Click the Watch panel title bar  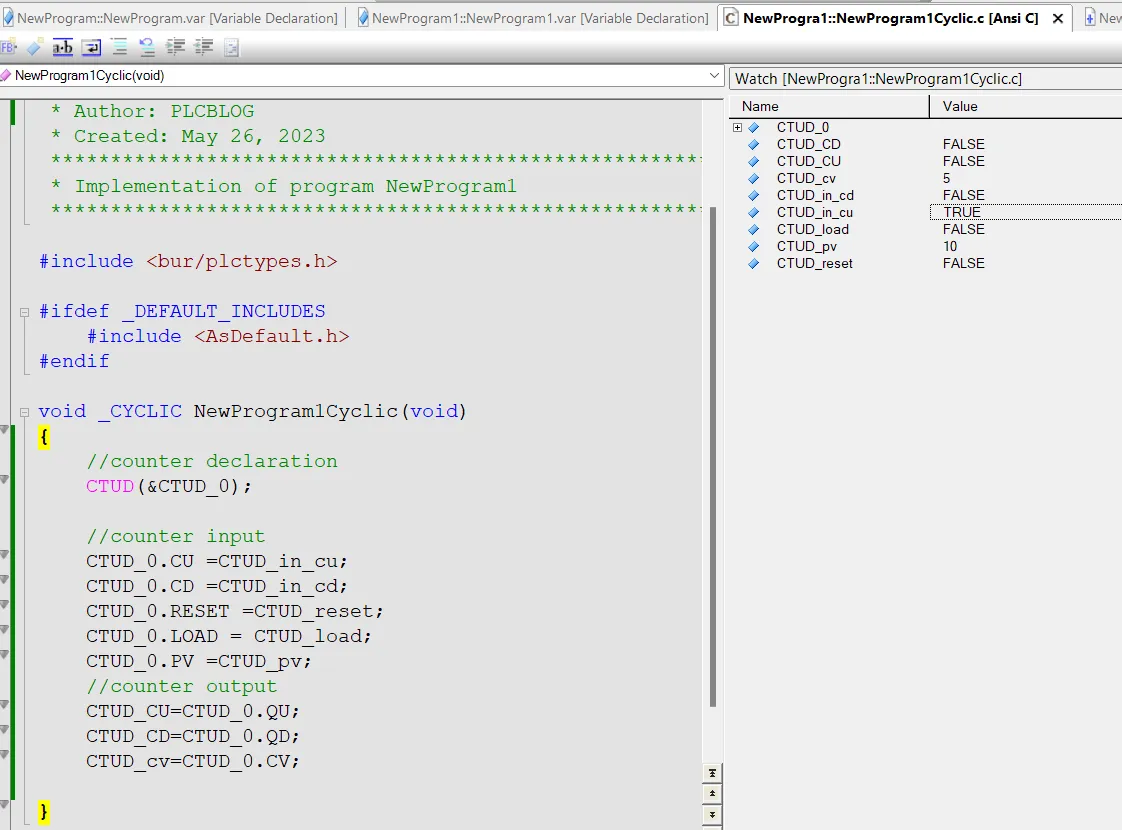[x=926, y=79]
